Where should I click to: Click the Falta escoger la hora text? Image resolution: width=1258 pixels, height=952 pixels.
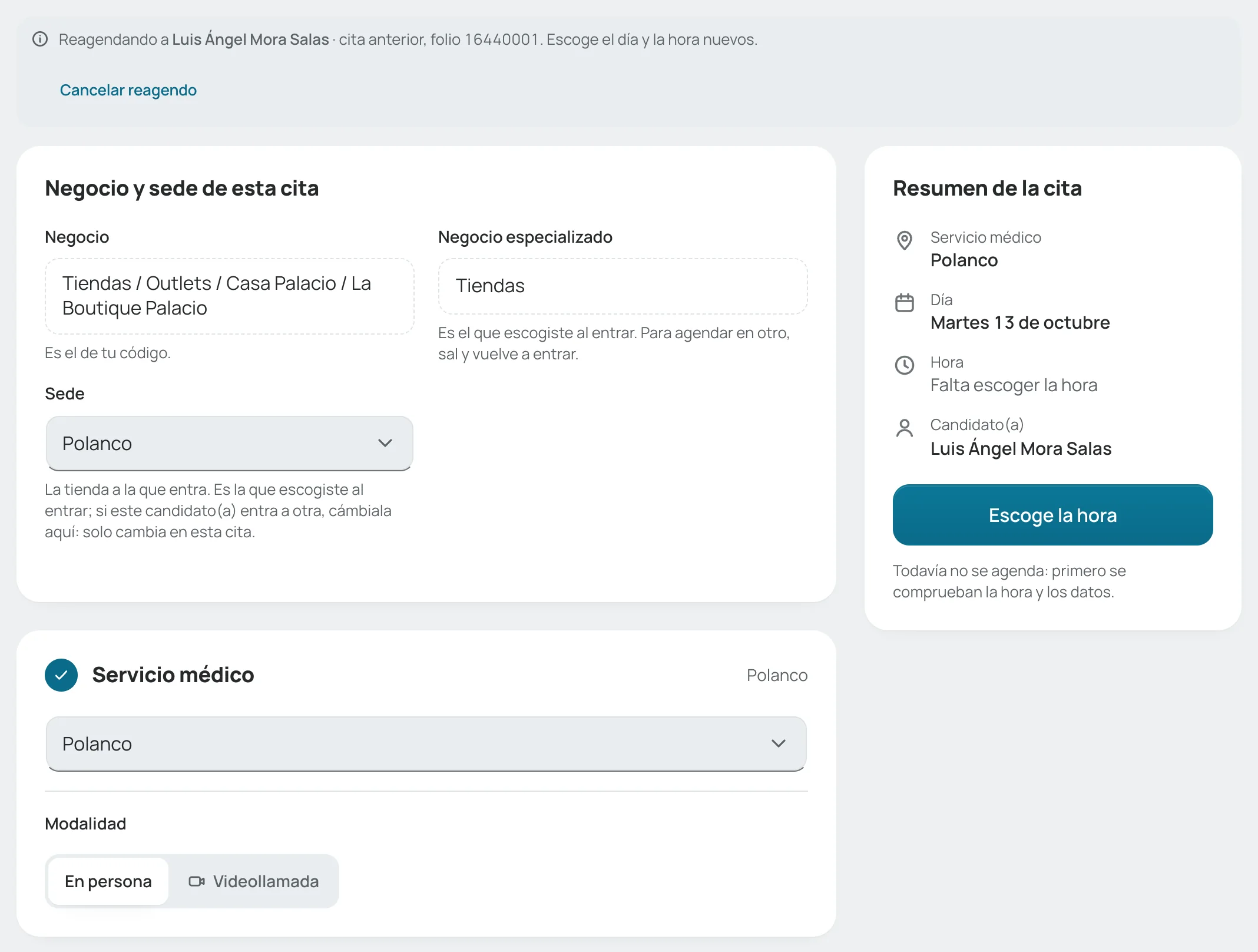[1014, 385]
